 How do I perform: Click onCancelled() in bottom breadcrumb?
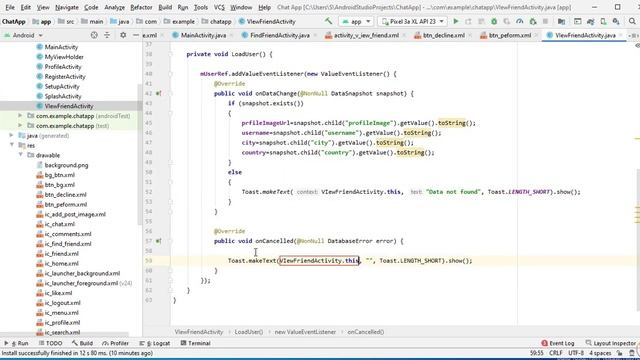pyautogui.click(x=365, y=332)
